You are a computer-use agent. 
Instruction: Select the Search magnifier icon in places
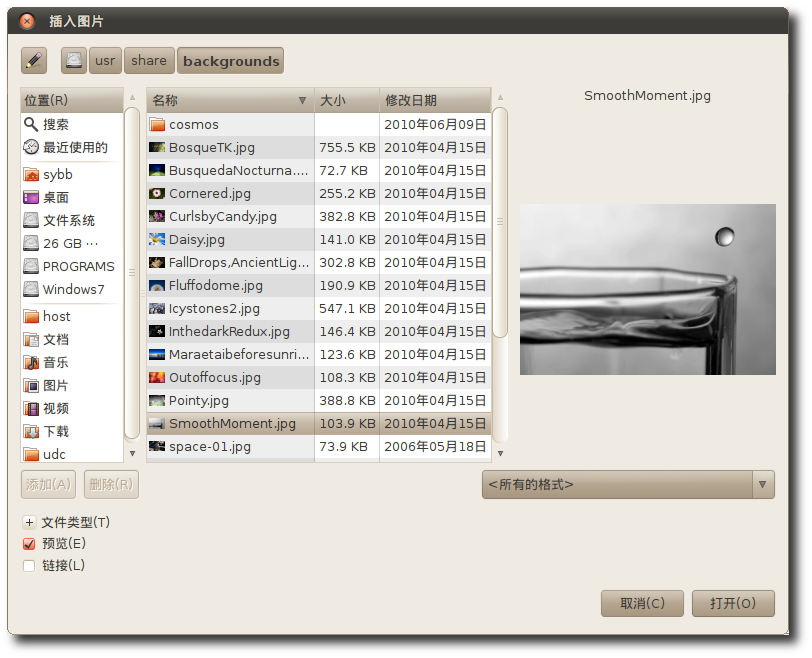click(31, 124)
